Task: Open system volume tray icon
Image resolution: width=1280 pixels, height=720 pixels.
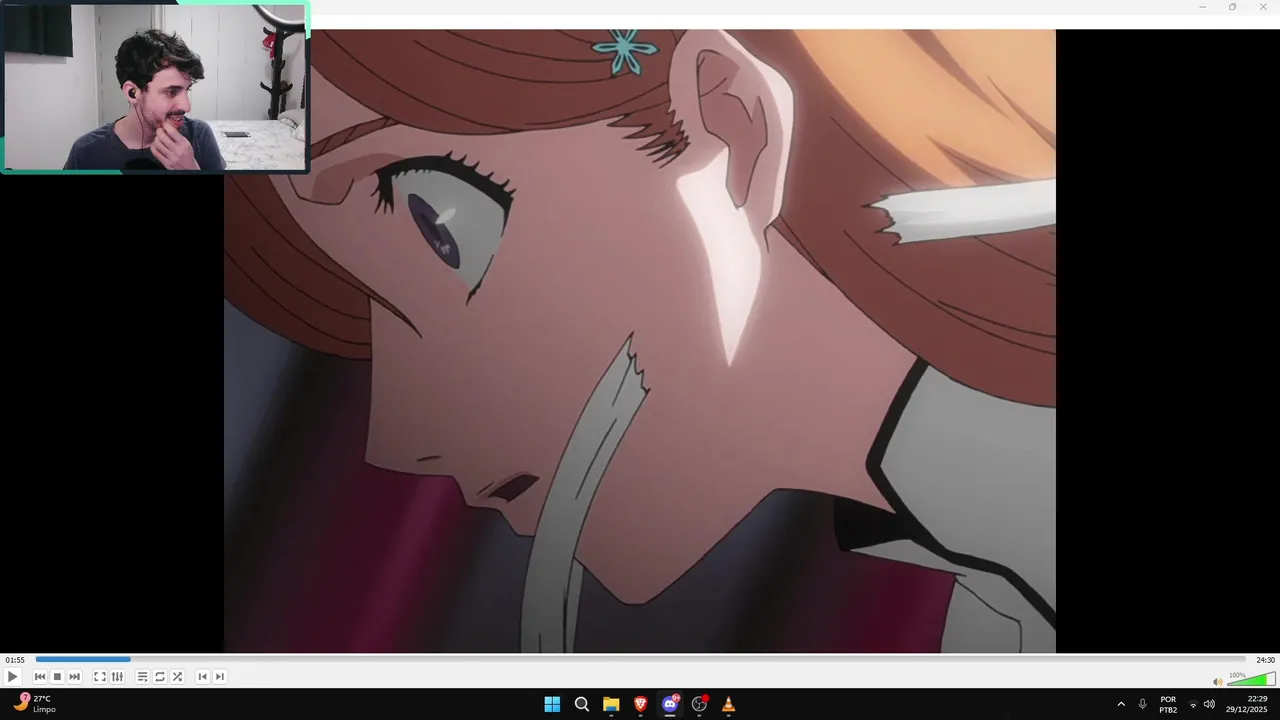Action: (x=1209, y=704)
